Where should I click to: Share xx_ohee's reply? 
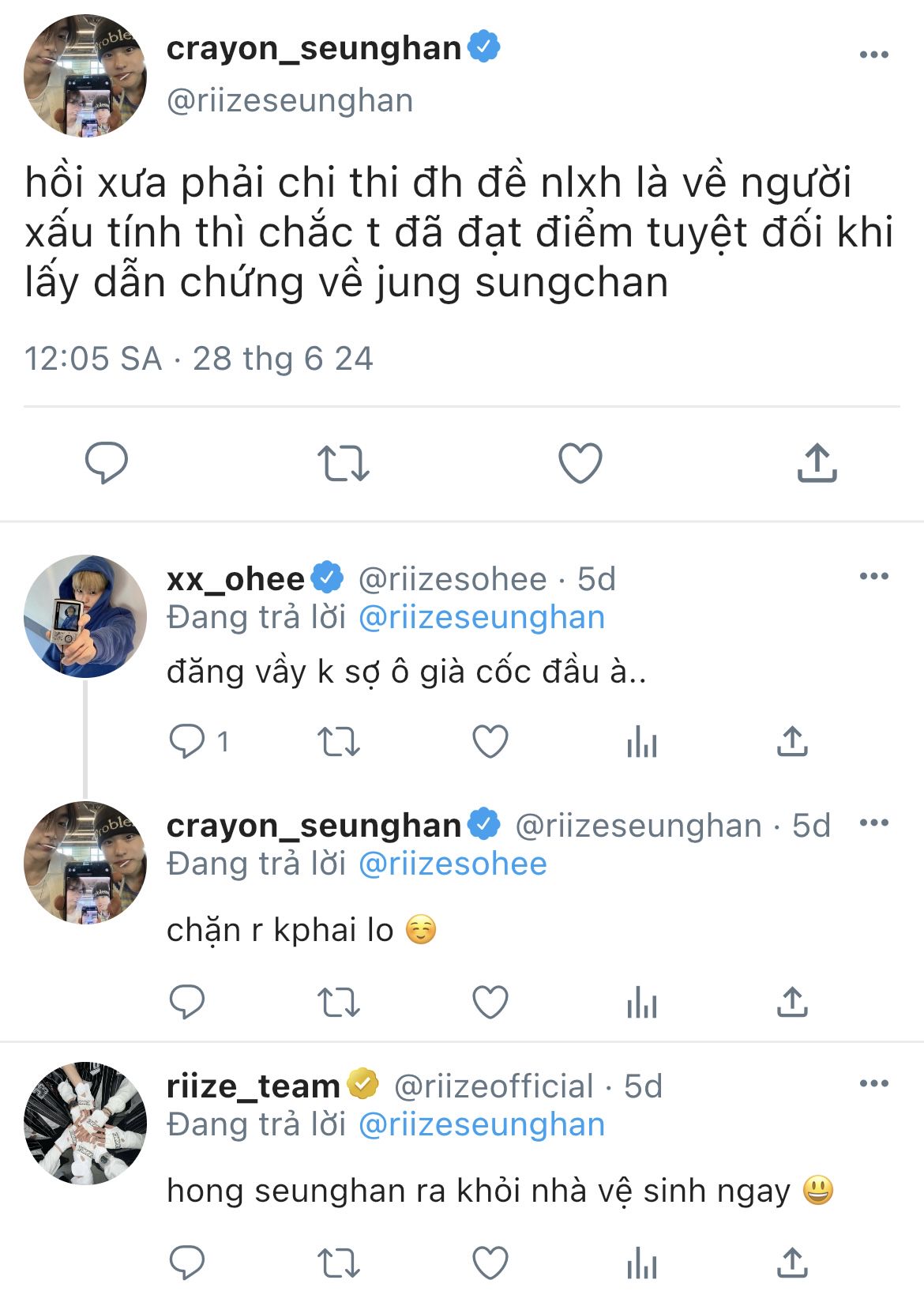click(x=792, y=742)
